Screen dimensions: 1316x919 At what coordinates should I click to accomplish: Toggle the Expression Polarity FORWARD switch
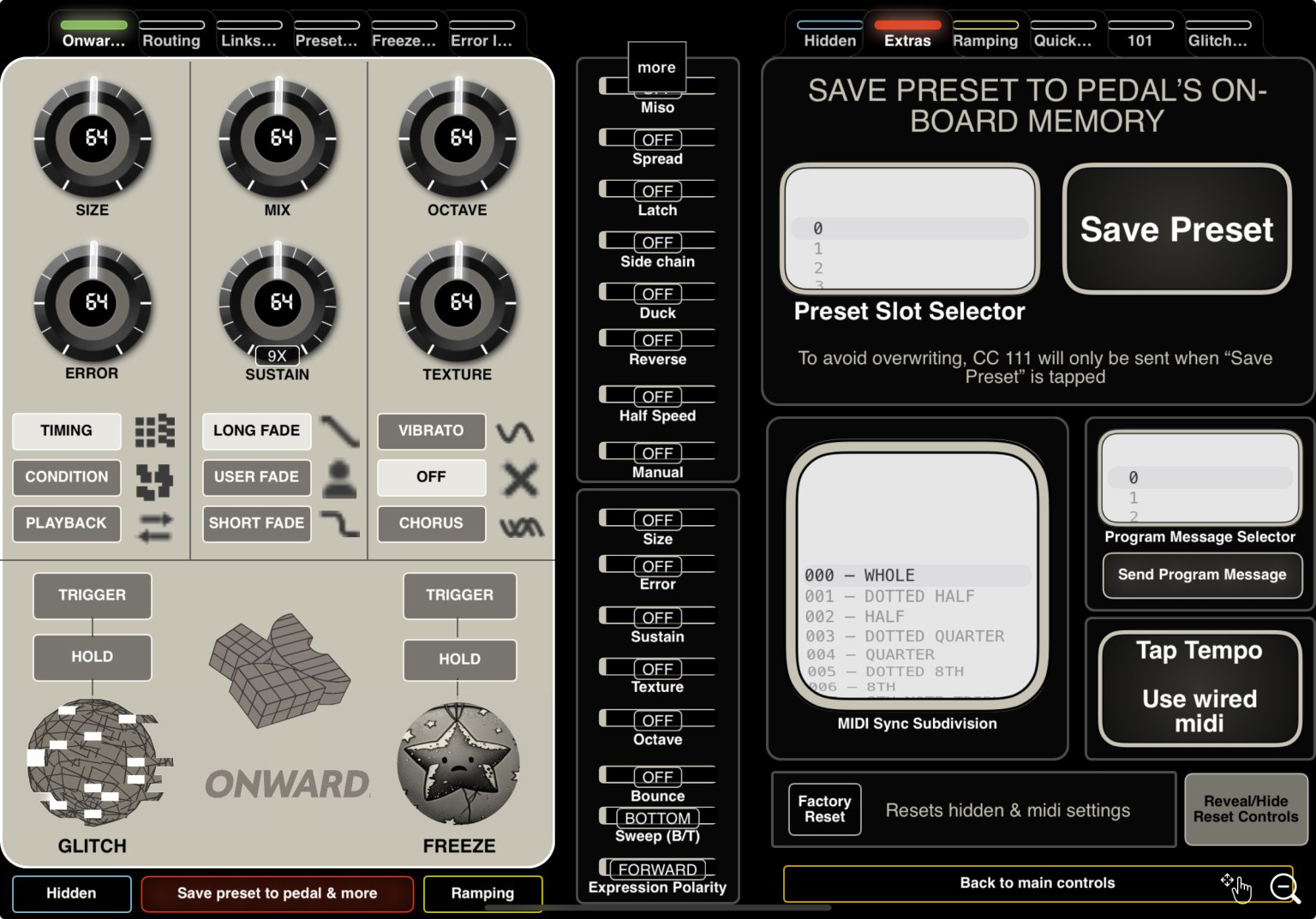[657, 868]
